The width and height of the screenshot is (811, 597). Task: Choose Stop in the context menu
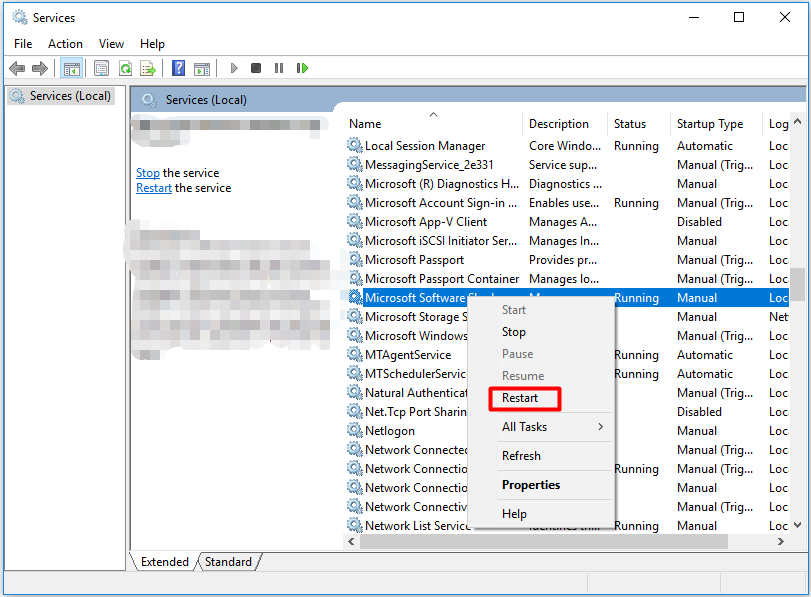click(x=514, y=332)
